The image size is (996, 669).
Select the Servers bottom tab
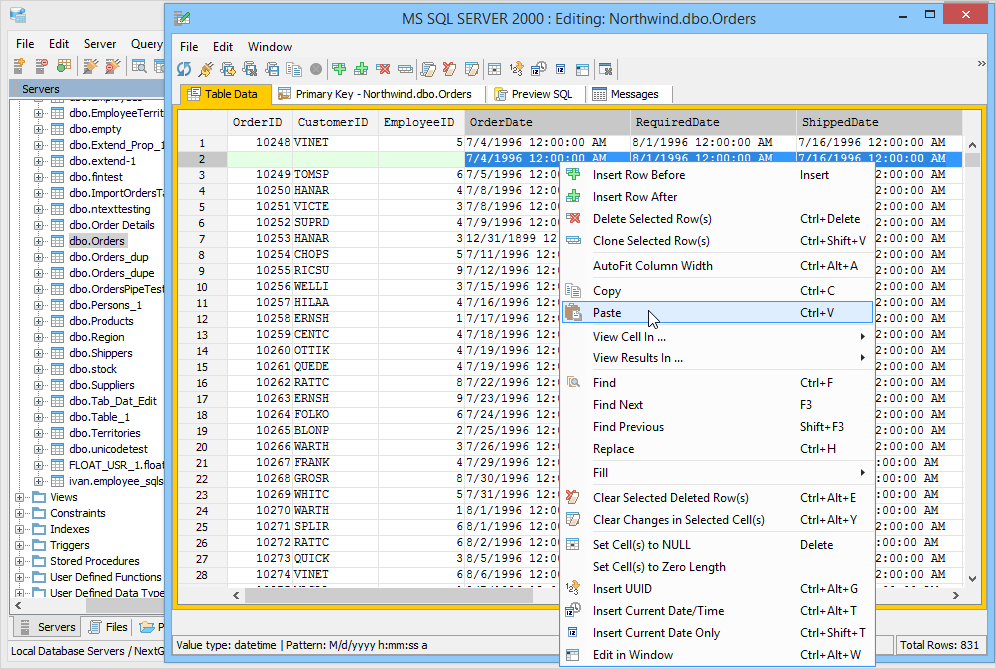[47, 627]
